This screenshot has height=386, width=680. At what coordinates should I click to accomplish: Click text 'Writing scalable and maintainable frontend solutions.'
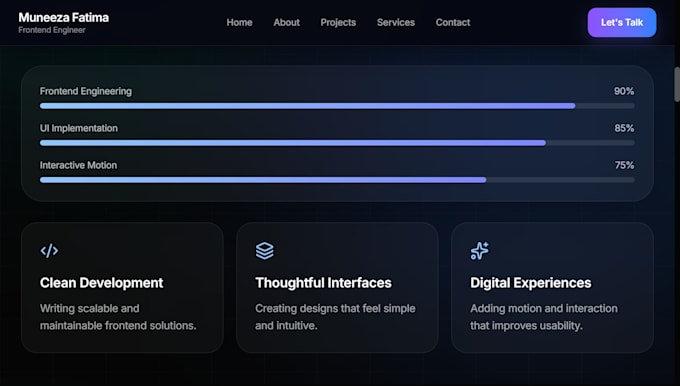coord(118,317)
